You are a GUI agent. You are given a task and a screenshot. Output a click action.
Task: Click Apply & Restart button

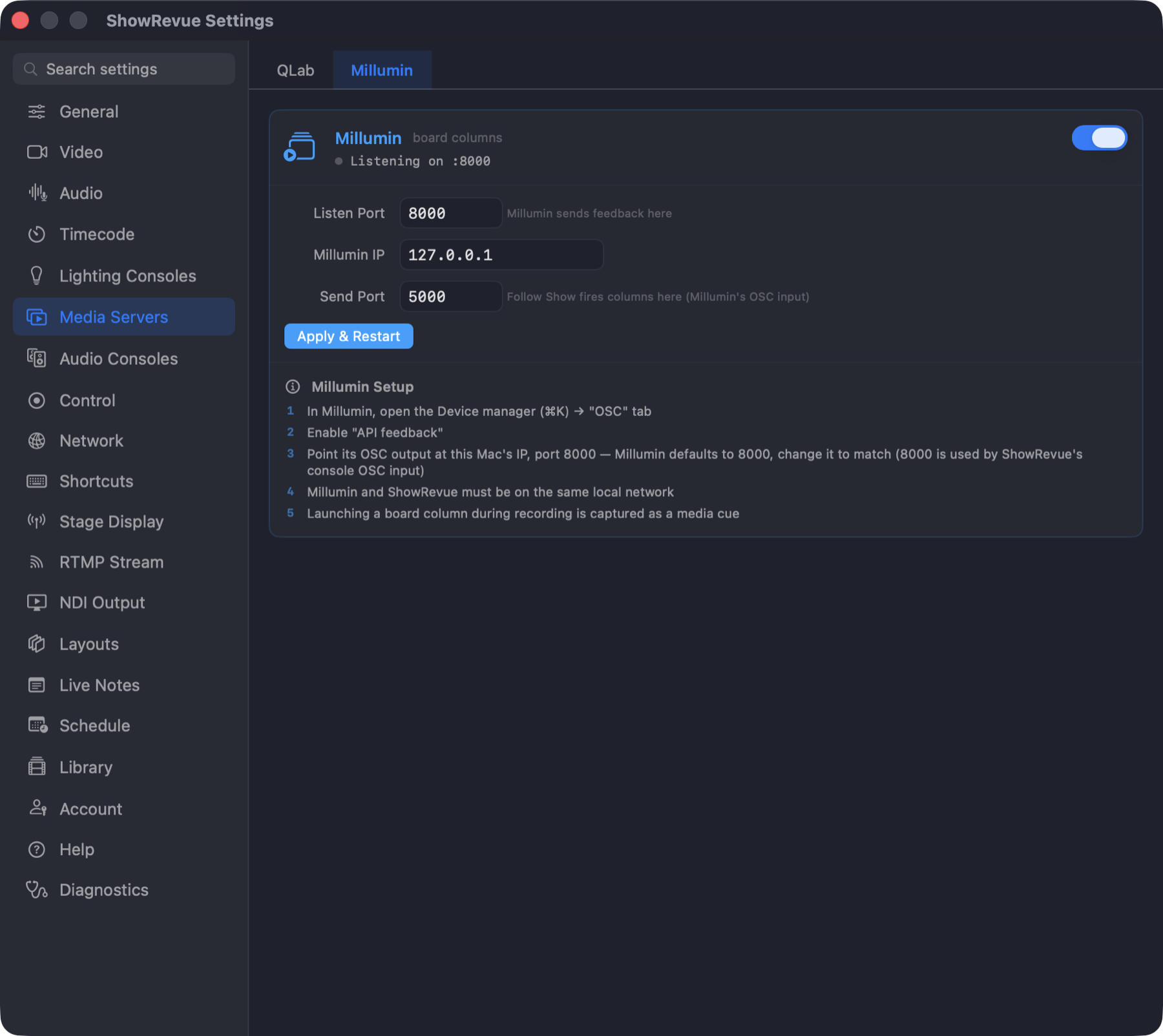pyautogui.click(x=349, y=337)
